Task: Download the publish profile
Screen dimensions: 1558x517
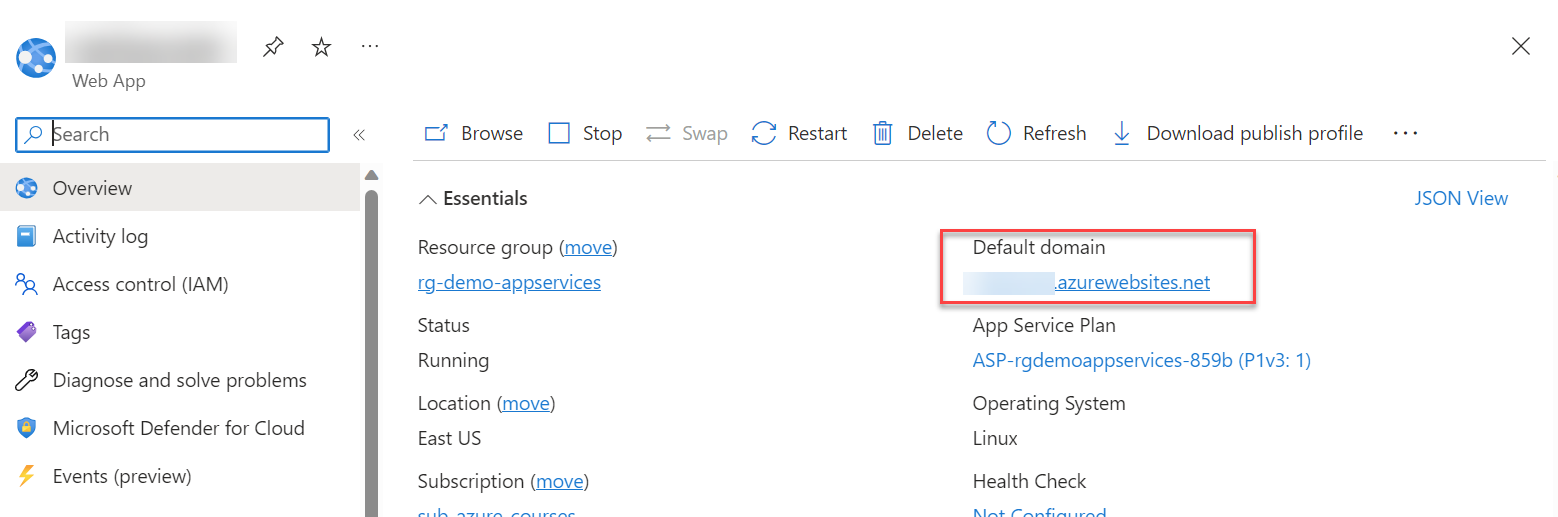Action: pos(1238,133)
